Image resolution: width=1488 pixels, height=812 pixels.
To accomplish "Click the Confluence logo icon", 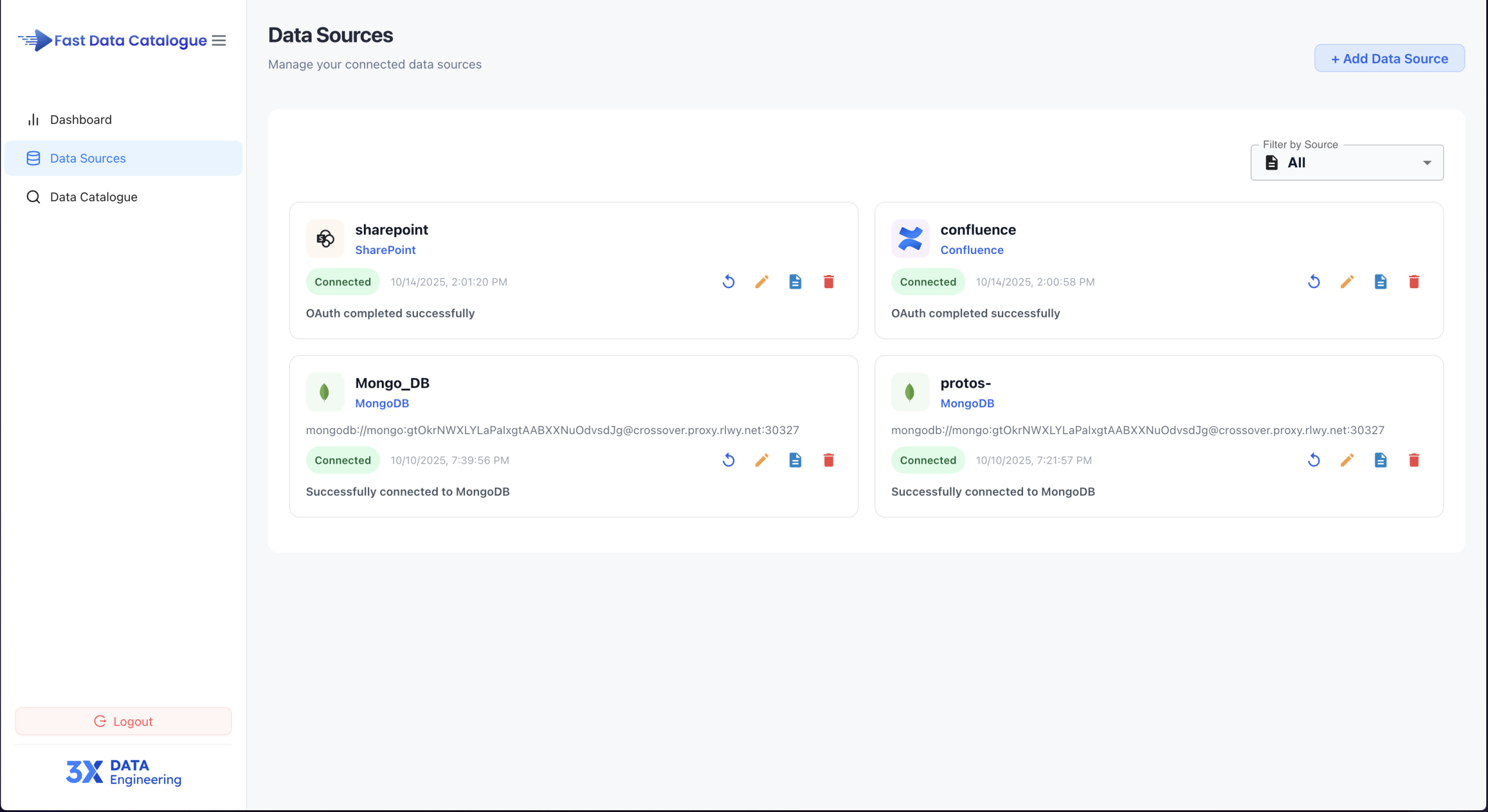I will point(910,238).
